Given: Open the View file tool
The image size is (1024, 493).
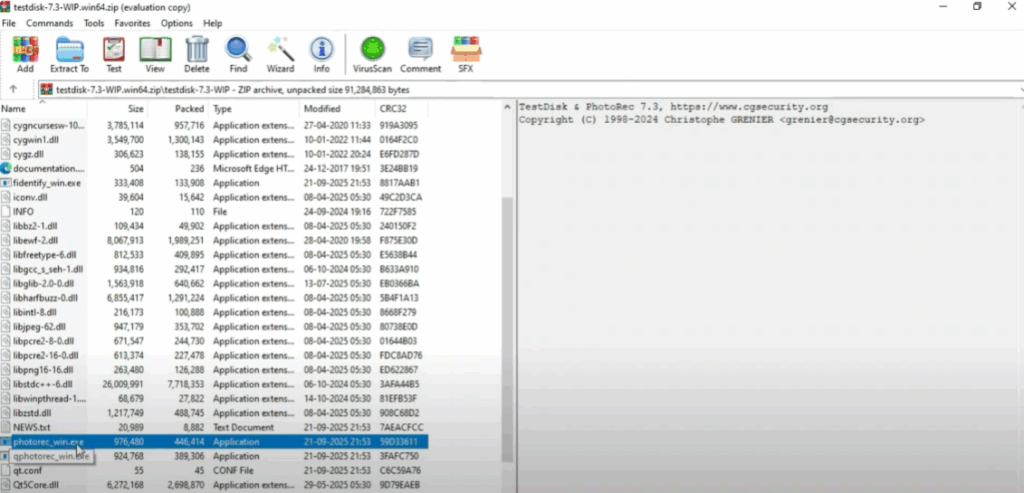Looking at the screenshot, I should tap(155, 53).
